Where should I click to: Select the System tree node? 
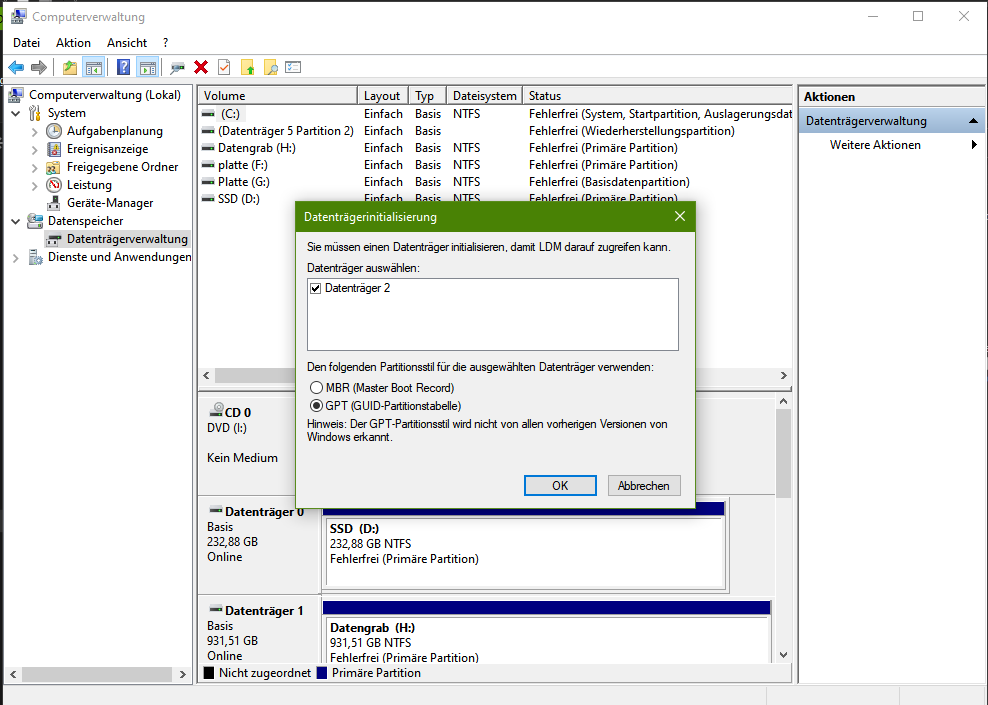pos(66,113)
